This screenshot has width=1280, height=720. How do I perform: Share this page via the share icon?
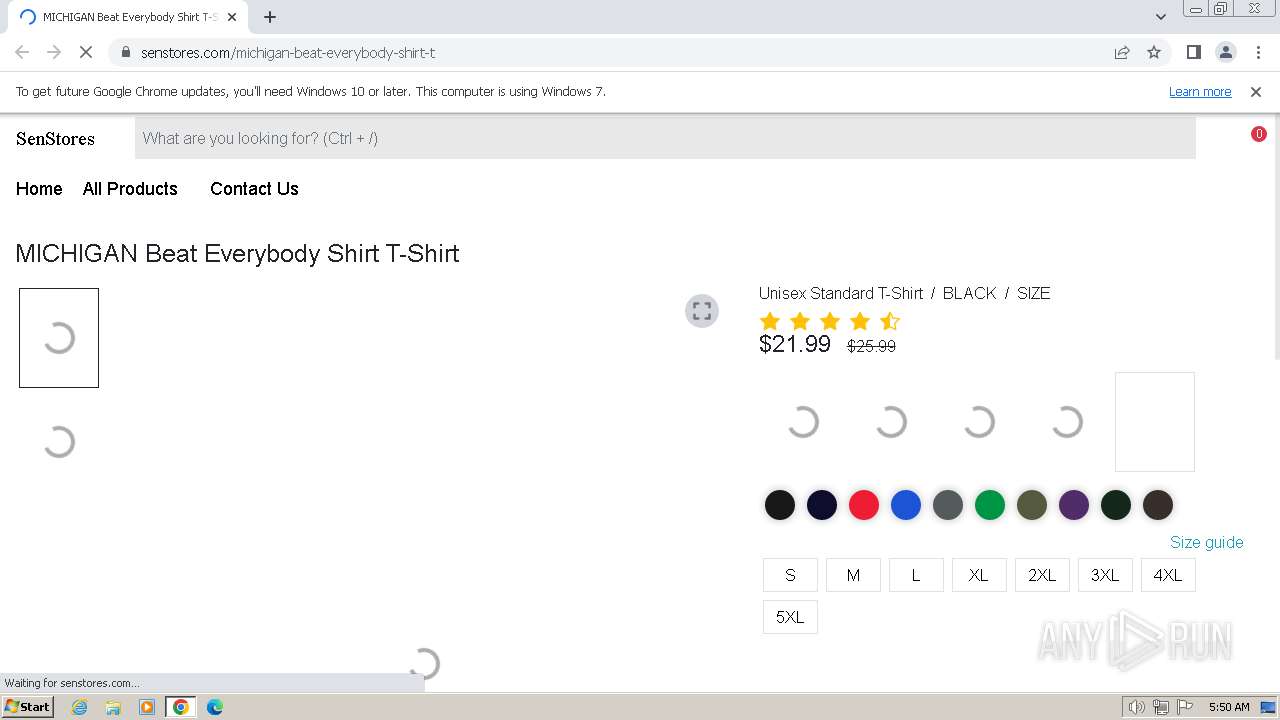coord(1122,52)
